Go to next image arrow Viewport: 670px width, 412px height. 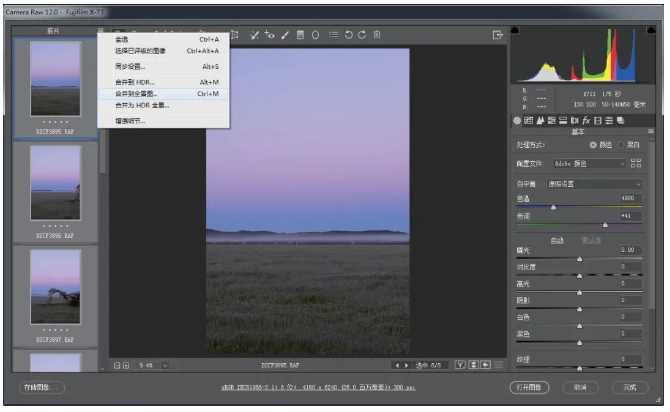(x=406, y=365)
